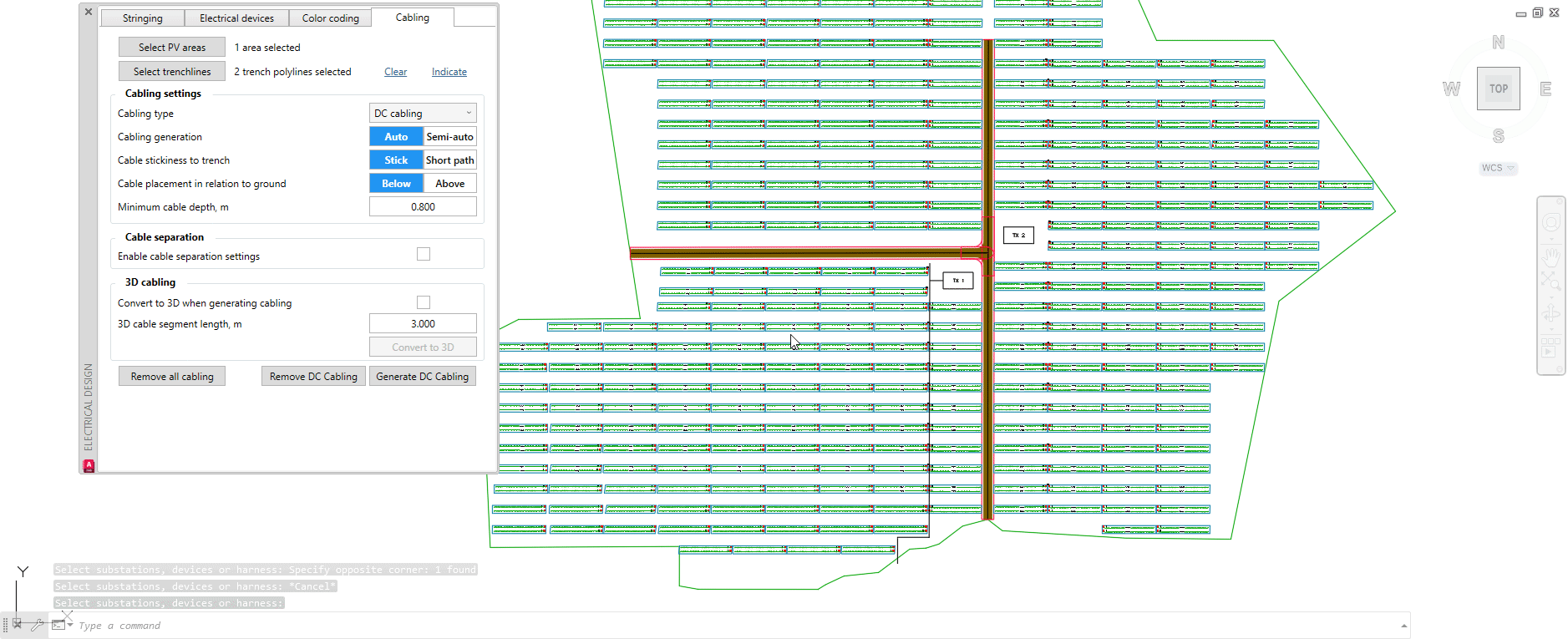Switch to the Stringing tab
The width and height of the screenshot is (1568, 639).
(143, 18)
